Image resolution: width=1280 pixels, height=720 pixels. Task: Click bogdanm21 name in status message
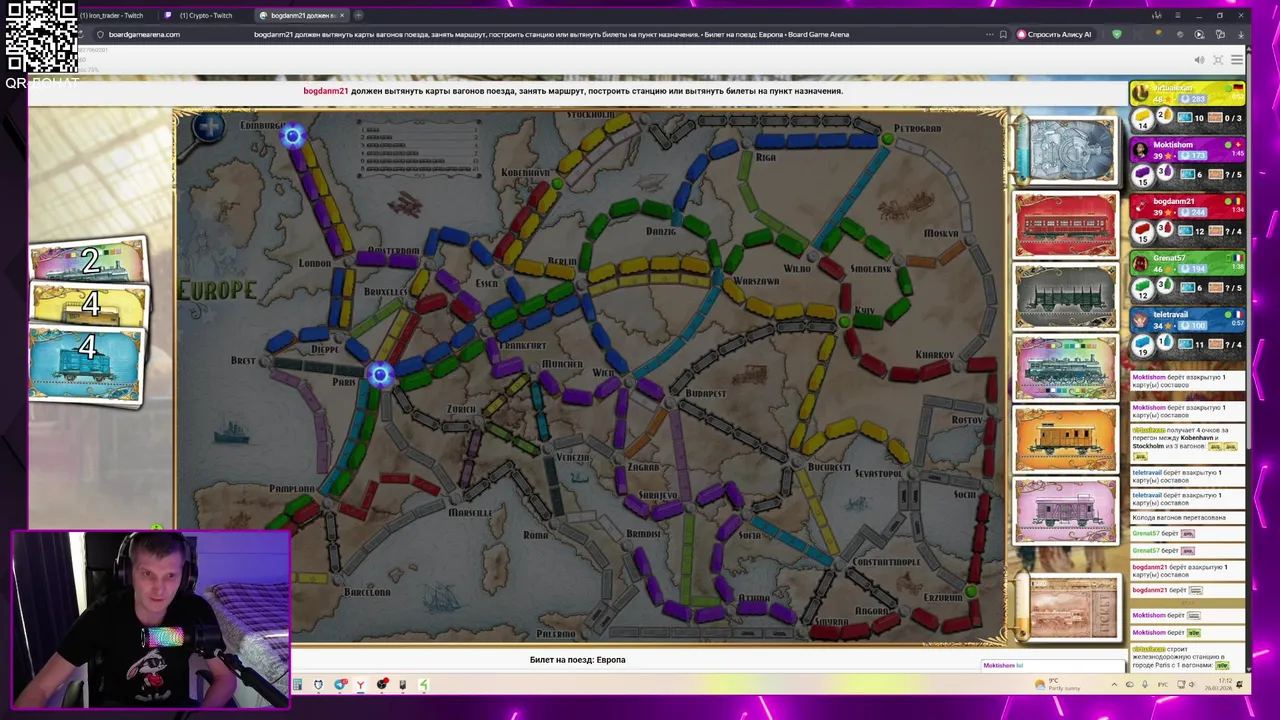click(x=326, y=91)
